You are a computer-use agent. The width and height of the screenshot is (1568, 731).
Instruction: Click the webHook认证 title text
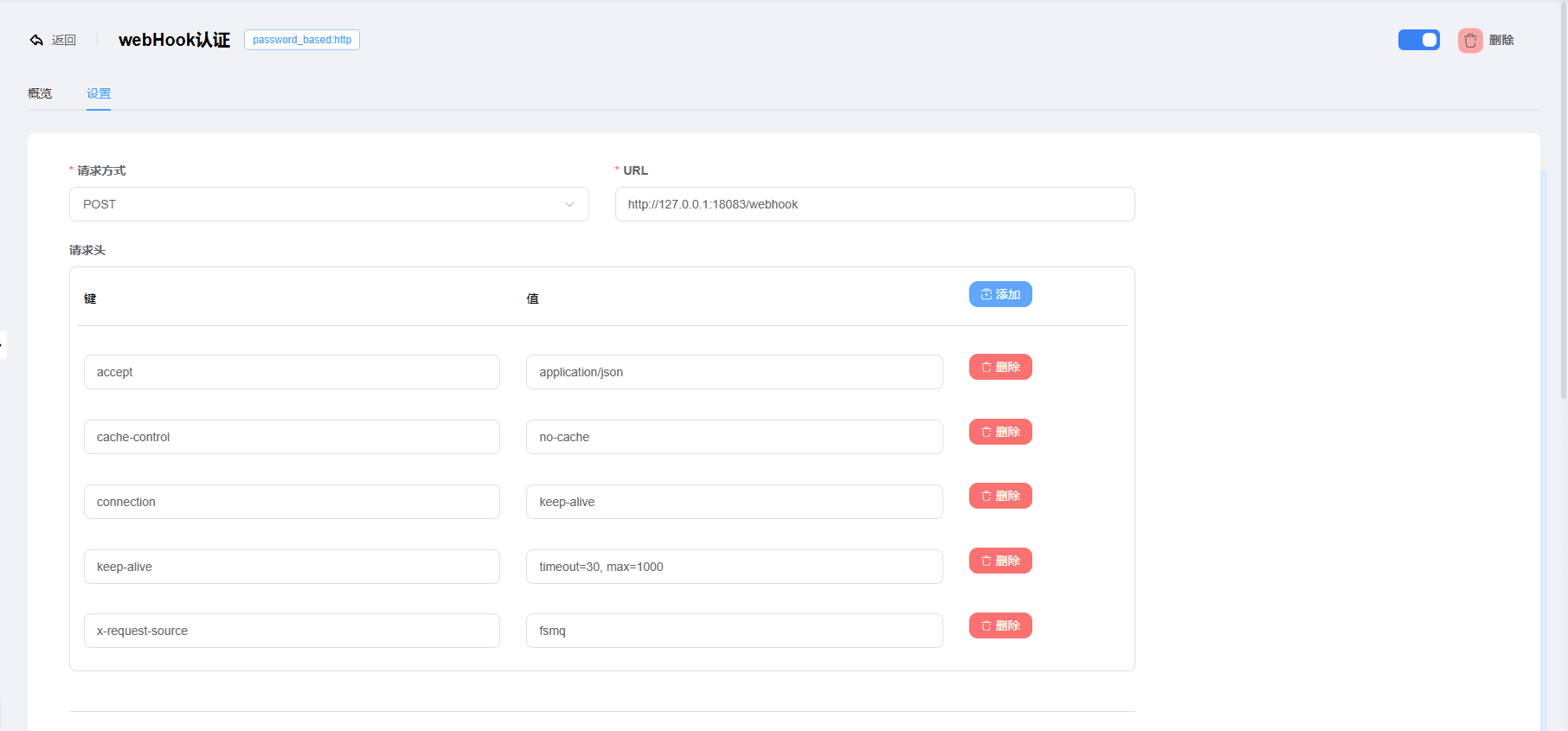tap(174, 40)
